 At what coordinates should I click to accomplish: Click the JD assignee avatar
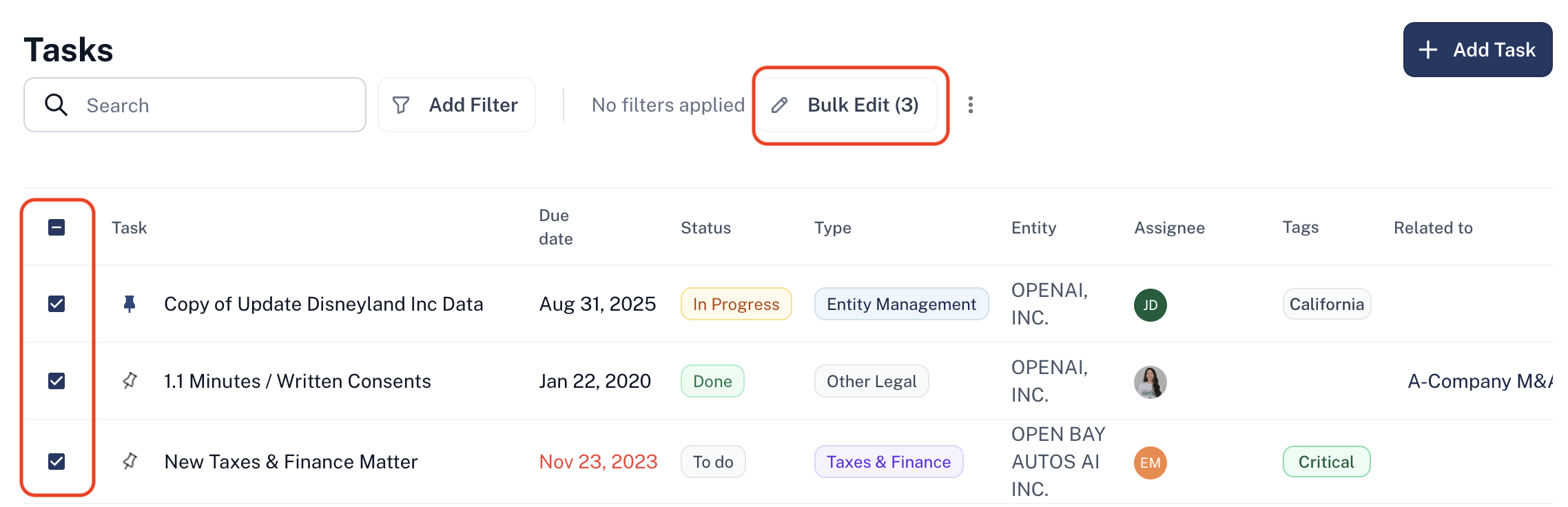click(x=1150, y=304)
